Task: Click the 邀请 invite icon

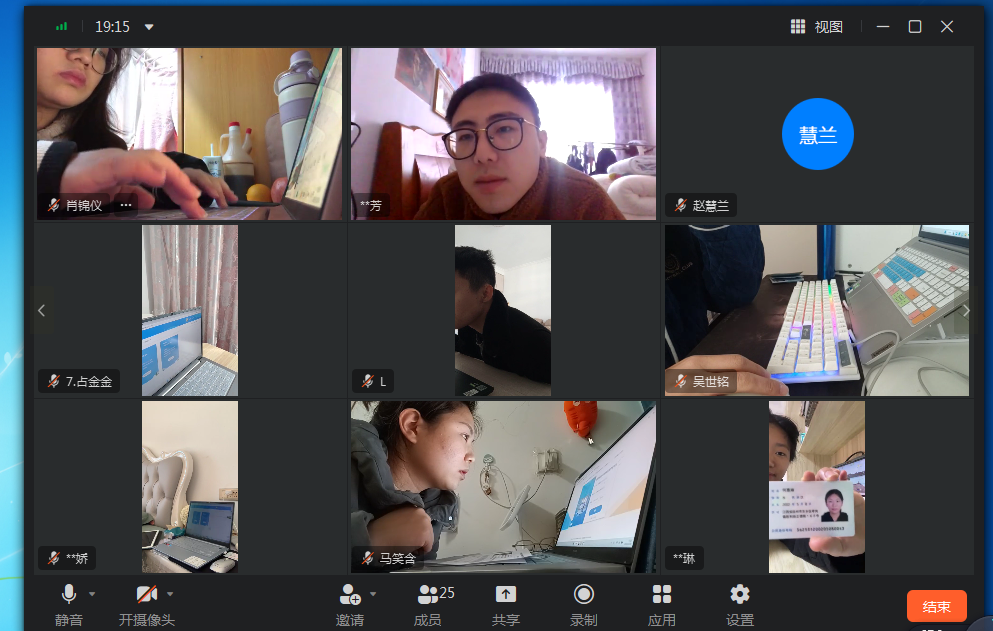Action: click(350, 595)
